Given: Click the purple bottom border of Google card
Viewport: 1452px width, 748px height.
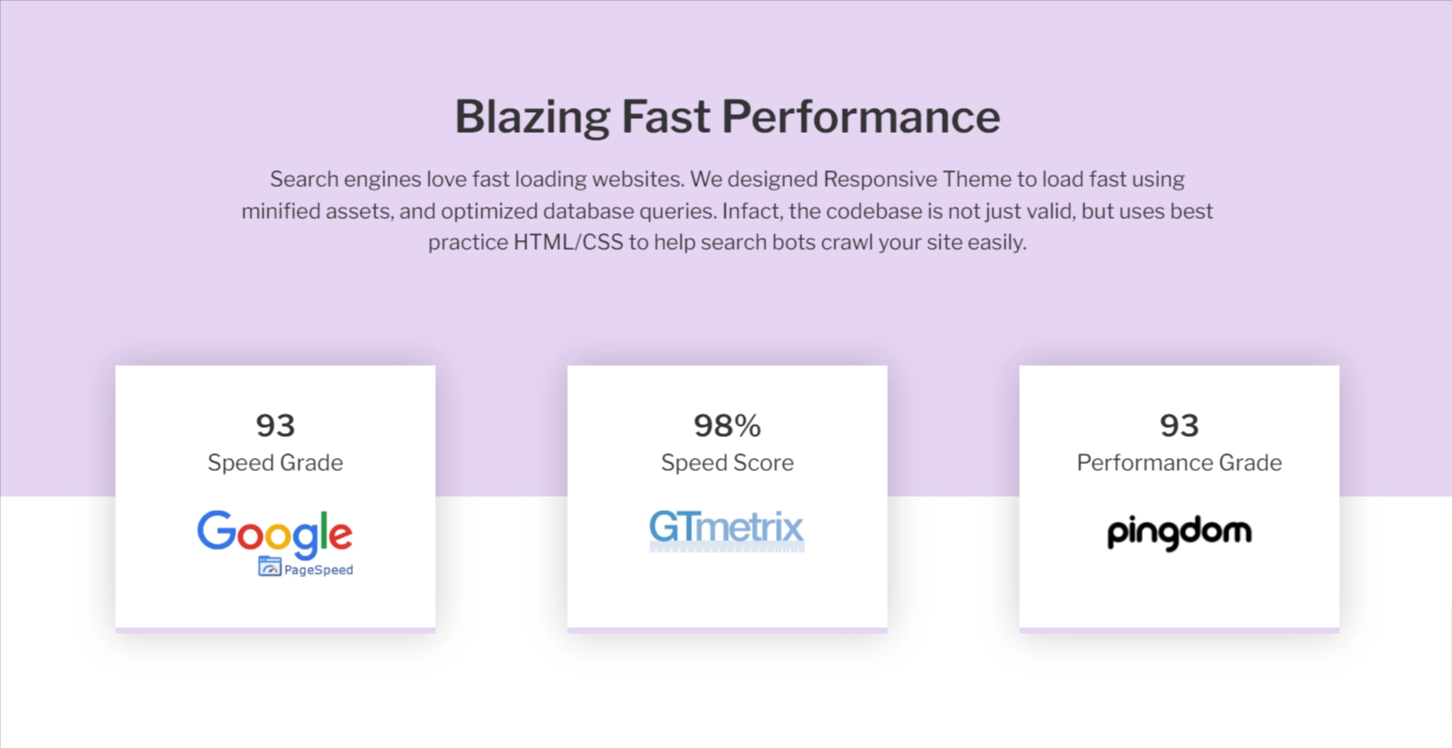Looking at the screenshot, I should pos(275,630).
